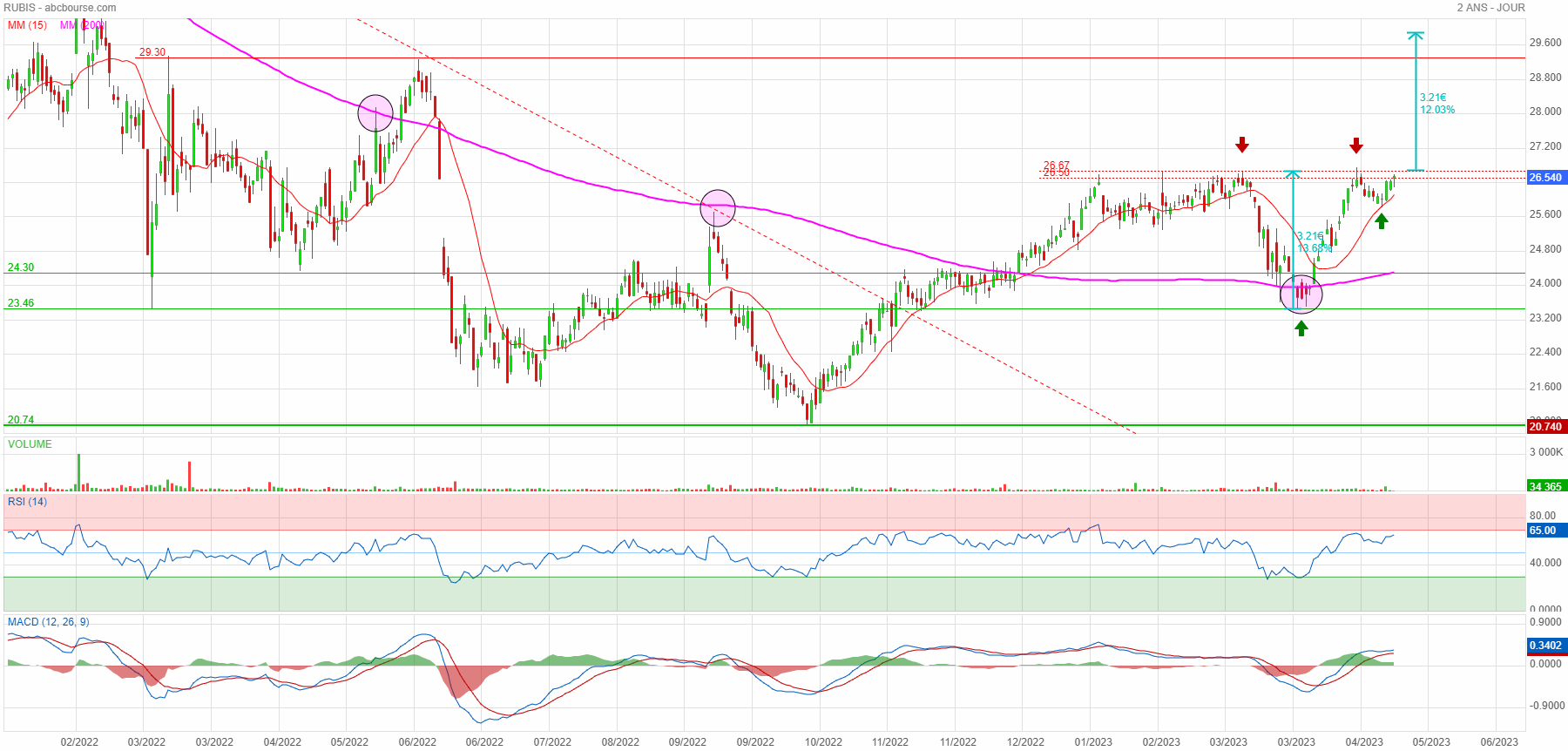Image resolution: width=1568 pixels, height=751 pixels.
Task: Click the 23.200 price axis value
Action: 1546,318
